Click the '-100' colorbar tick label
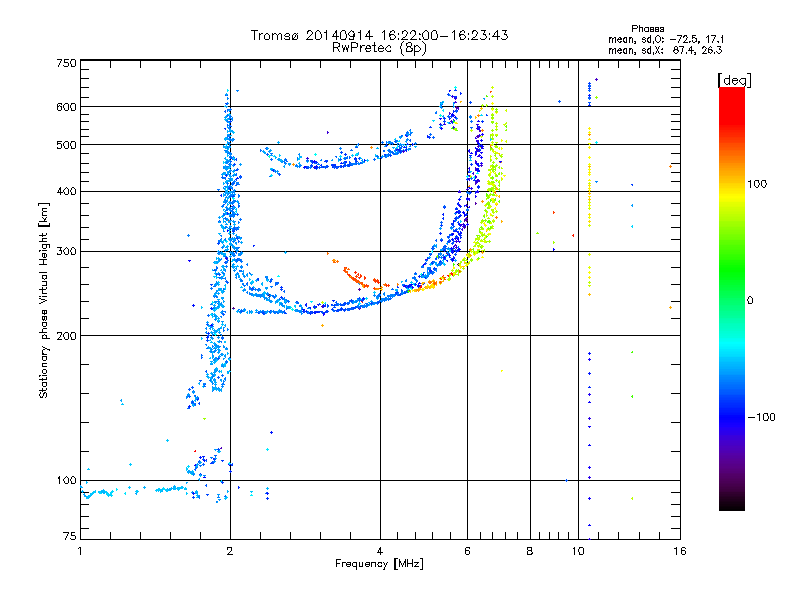Screen dimensions: 800x600 click(x=761, y=417)
